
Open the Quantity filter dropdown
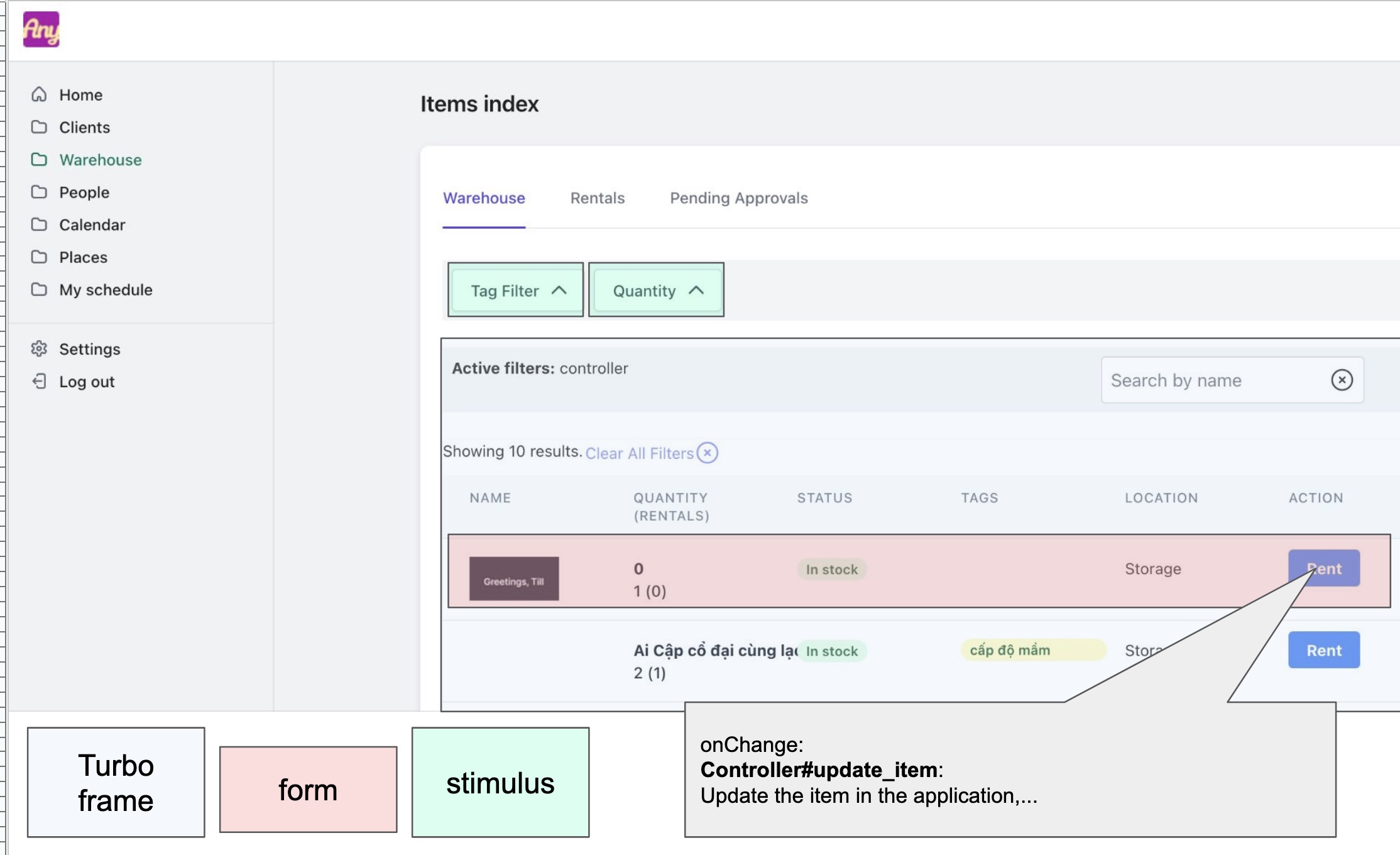[657, 290]
